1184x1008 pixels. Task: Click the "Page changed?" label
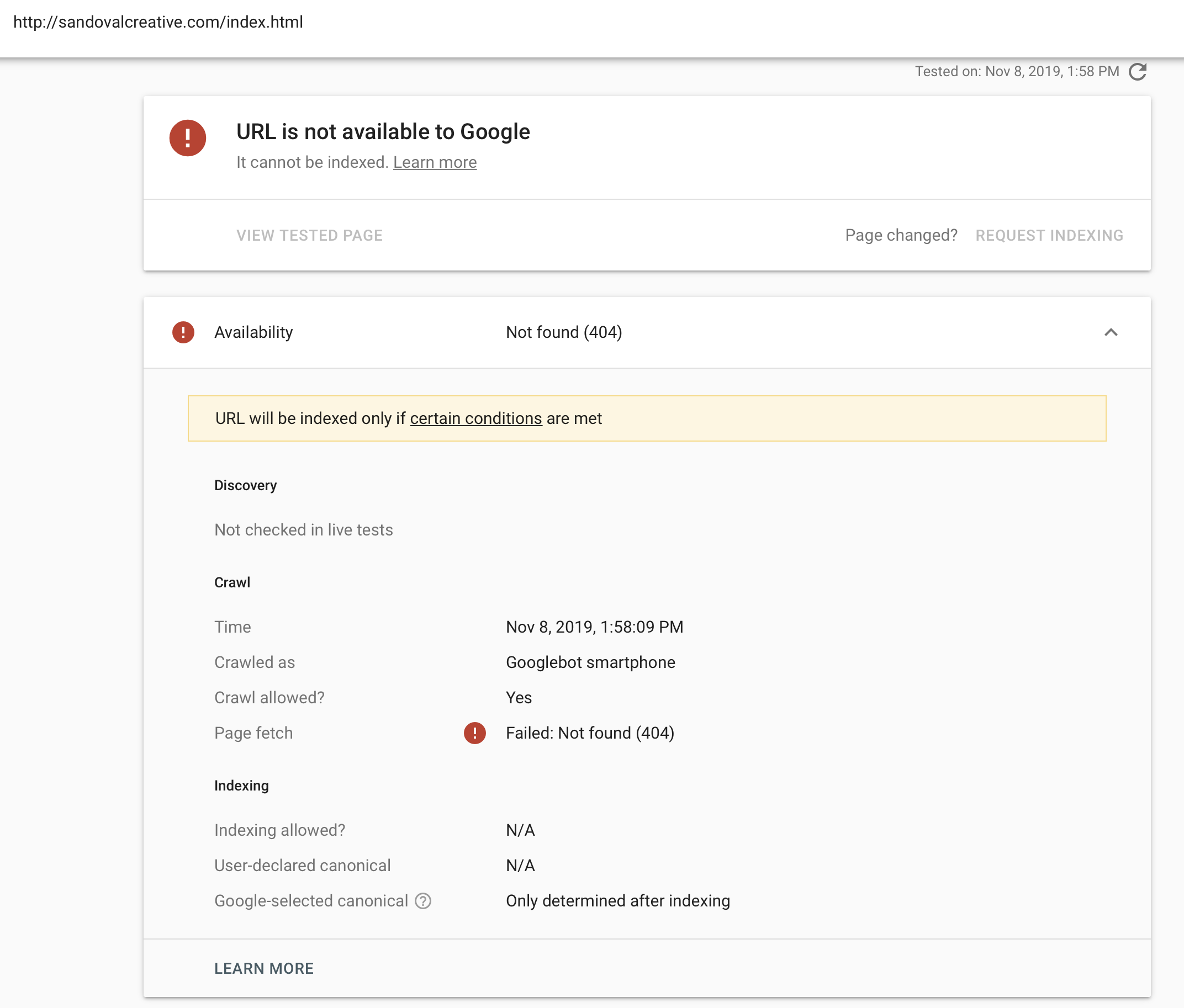click(x=901, y=235)
